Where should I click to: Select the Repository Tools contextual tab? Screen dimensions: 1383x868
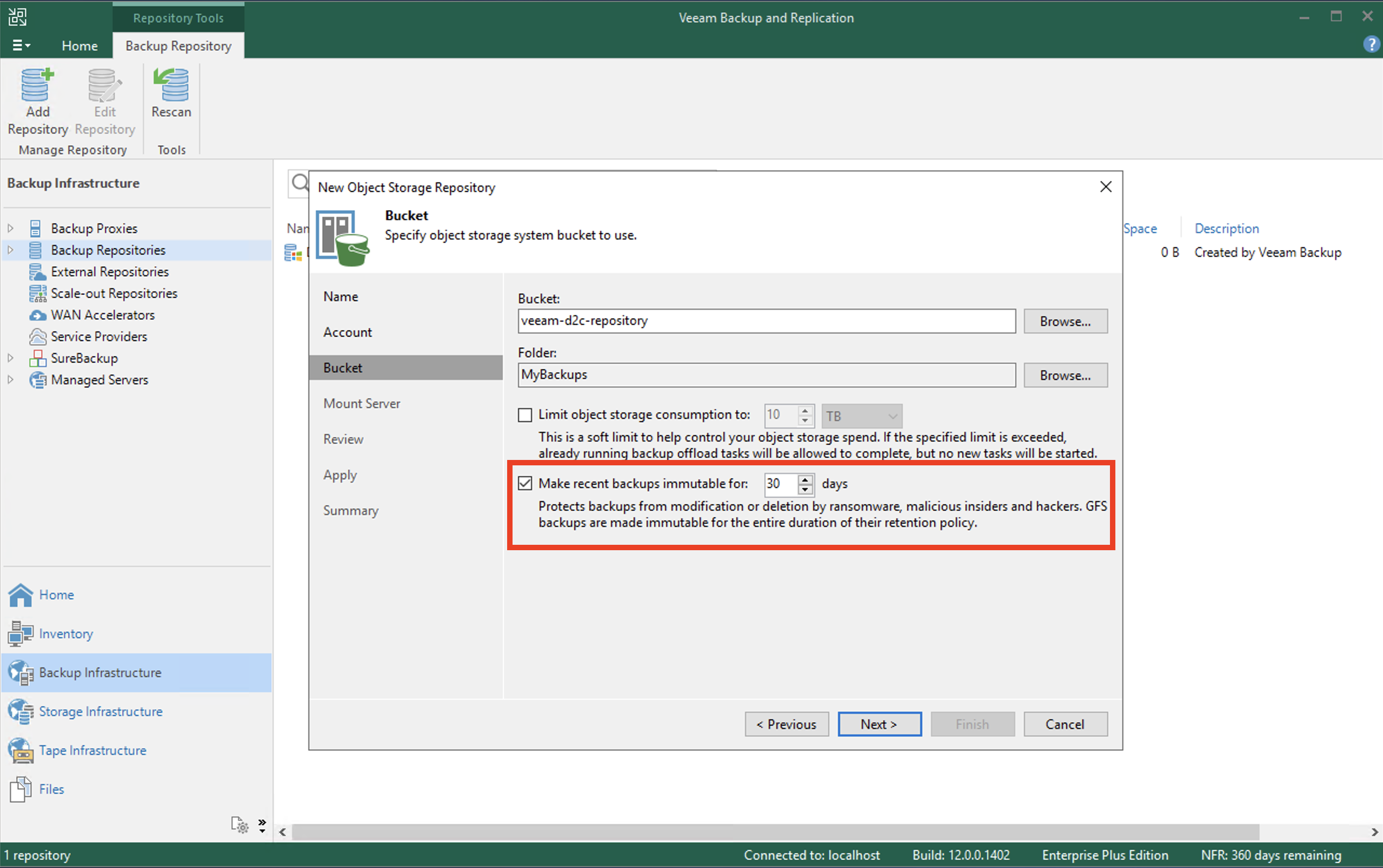(178, 18)
